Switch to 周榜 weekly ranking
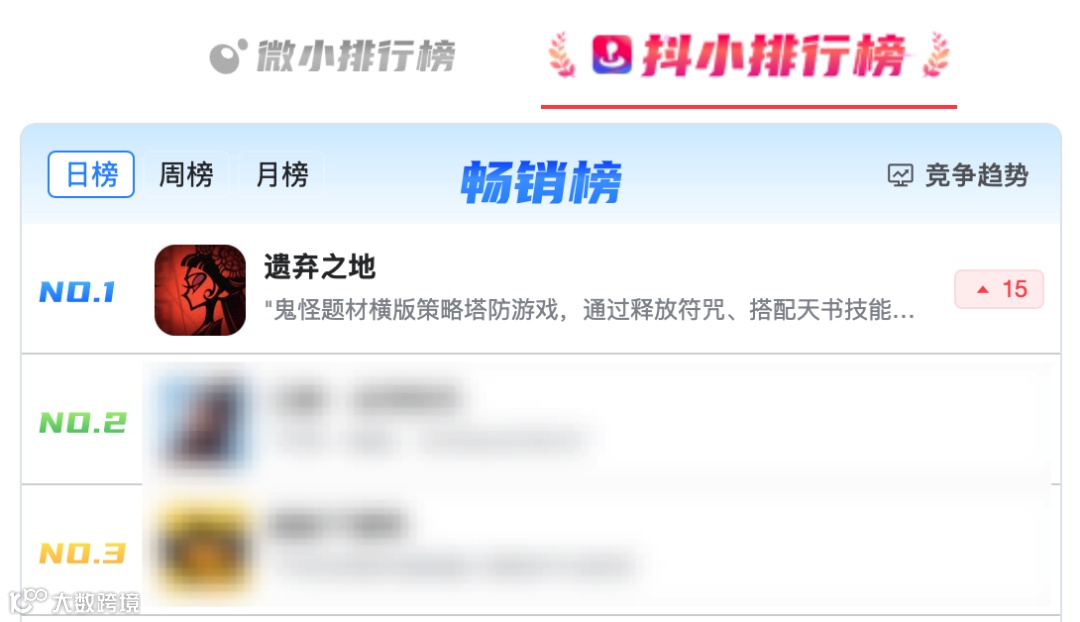 click(x=186, y=174)
